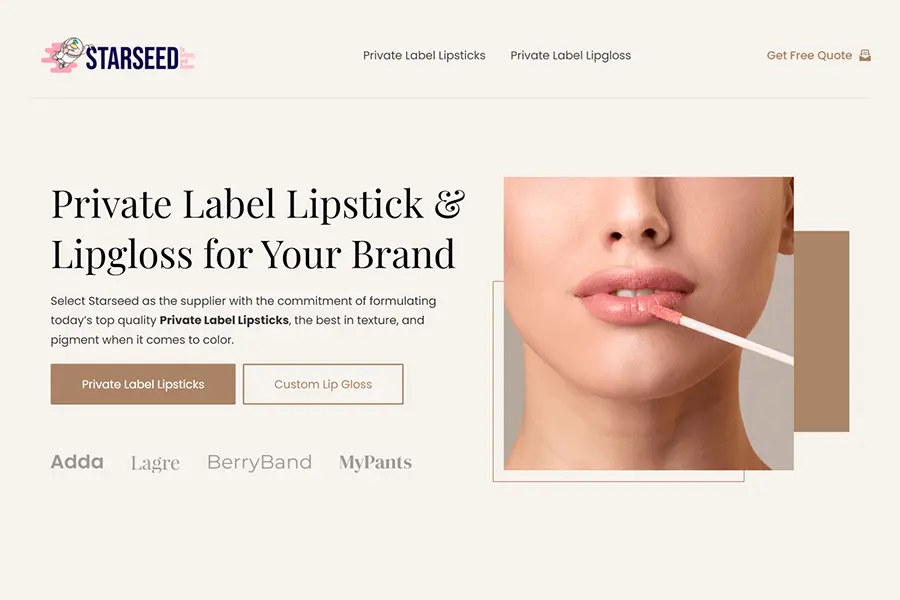Click the solid brown rectangle behind the photo

tap(821, 331)
